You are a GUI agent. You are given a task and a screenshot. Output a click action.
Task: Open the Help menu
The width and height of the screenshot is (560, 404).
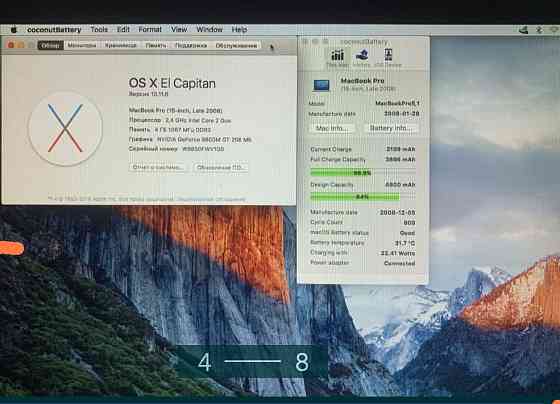(x=239, y=30)
